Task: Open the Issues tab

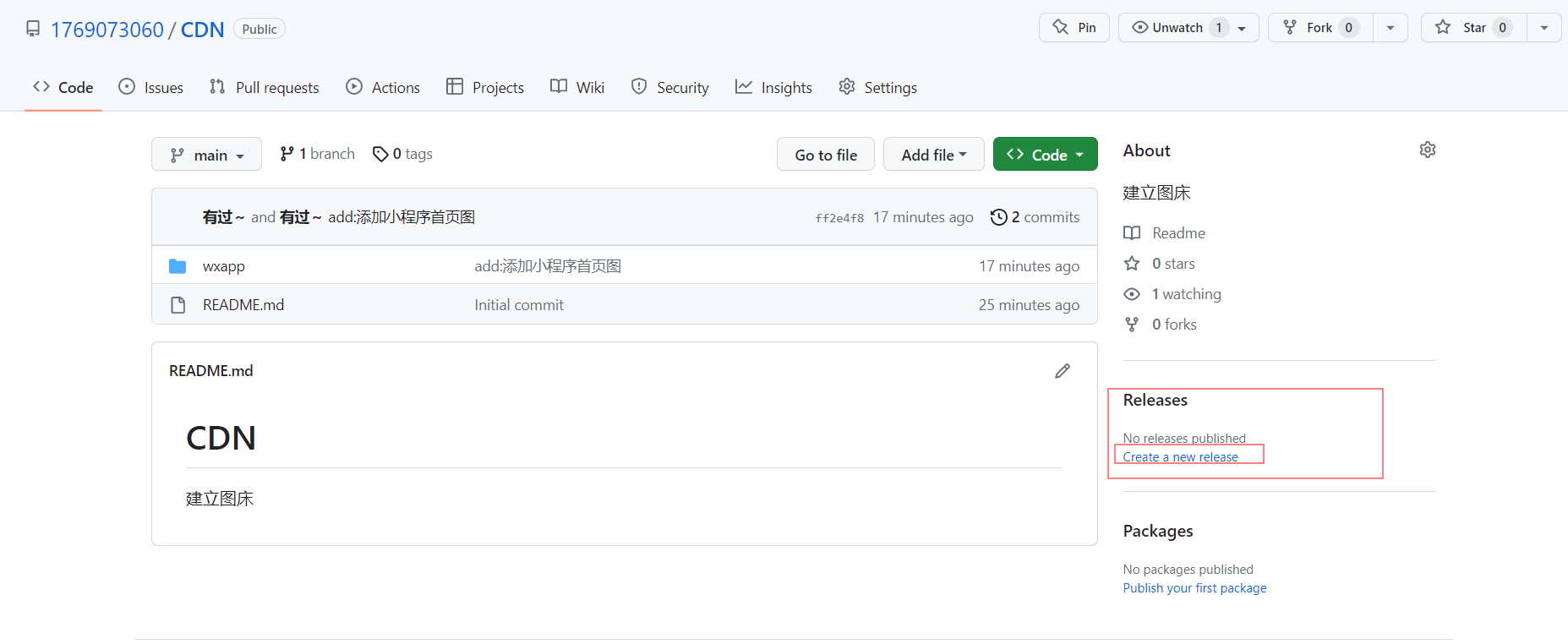Action: tap(151, 87)
